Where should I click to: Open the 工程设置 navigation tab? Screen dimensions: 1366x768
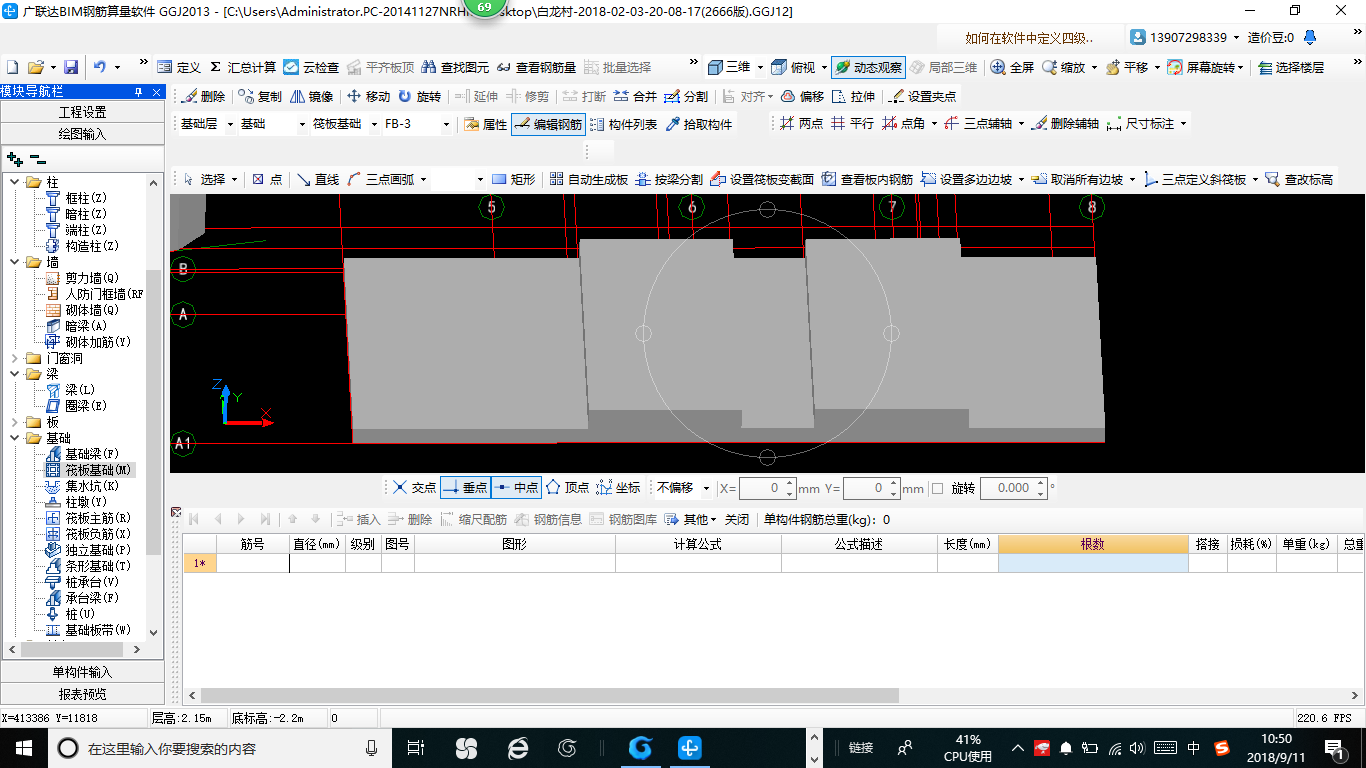(x=82, y=112)
